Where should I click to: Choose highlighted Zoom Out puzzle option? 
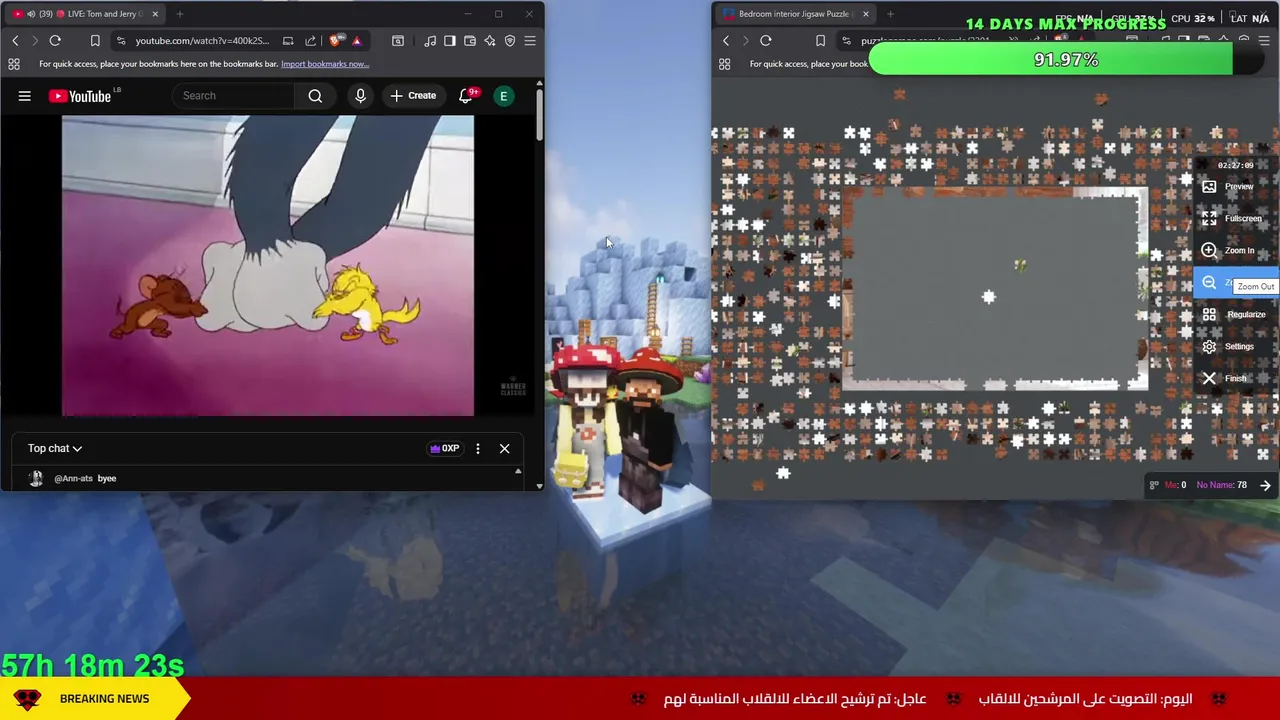(1236, 283)
